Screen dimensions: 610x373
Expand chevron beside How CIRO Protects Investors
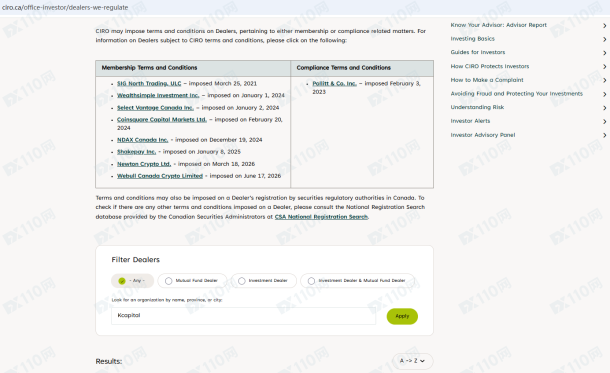[x=605, y=67]
